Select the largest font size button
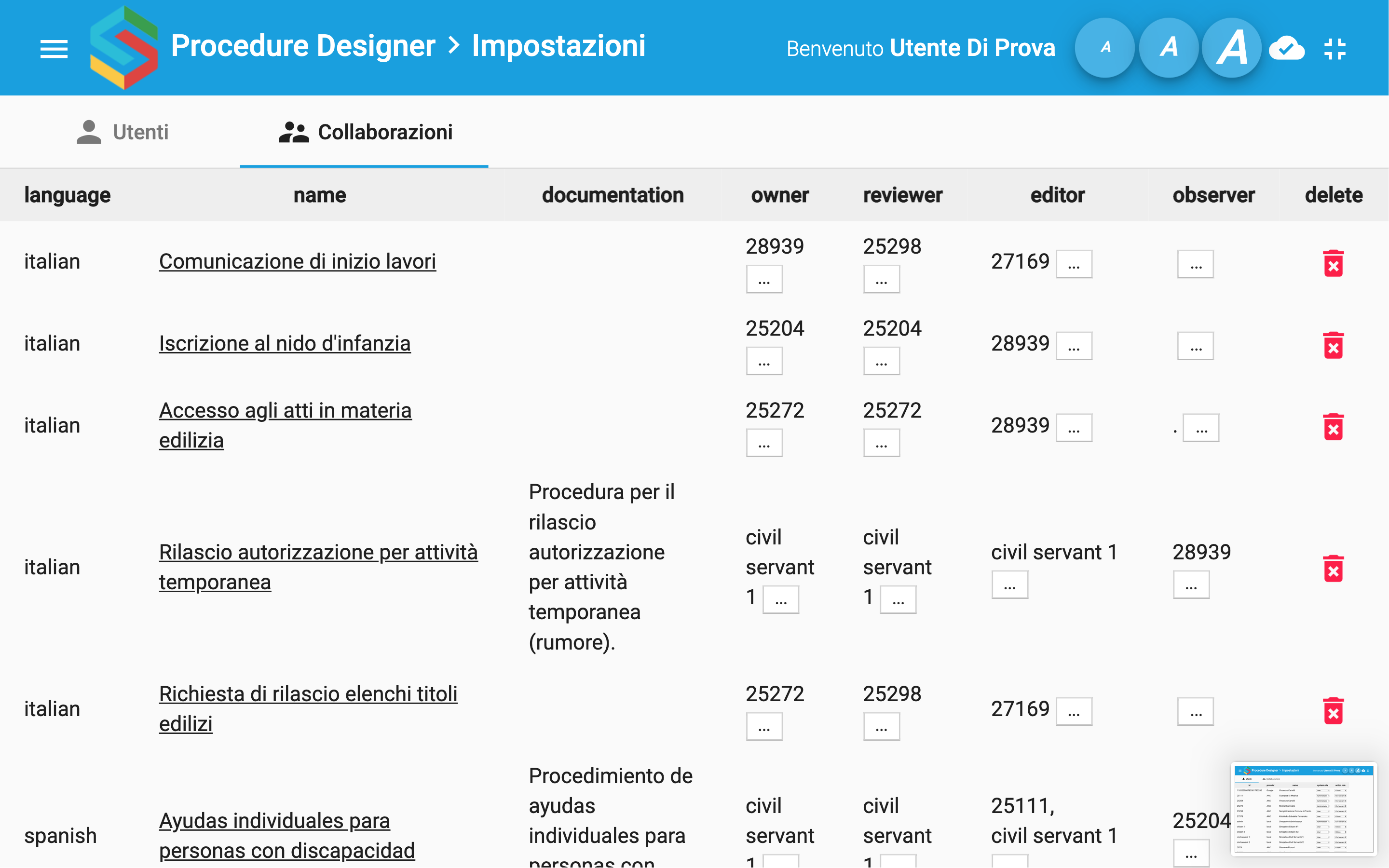1389x868 pixels. (1231, 48)
